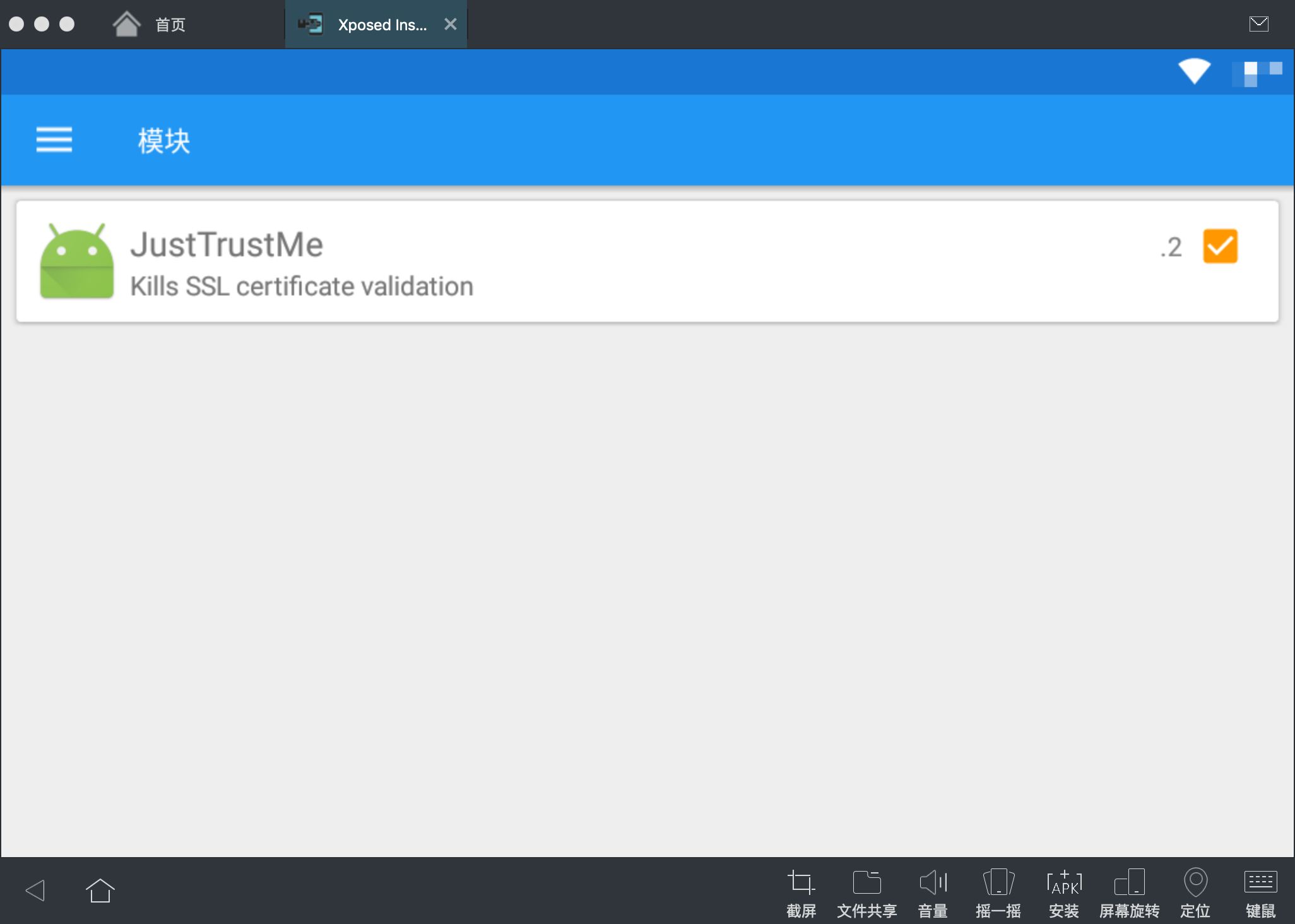
Task: Rotate screen using 屏幕旋转 icon
Action: click(x=1129, y=882)
